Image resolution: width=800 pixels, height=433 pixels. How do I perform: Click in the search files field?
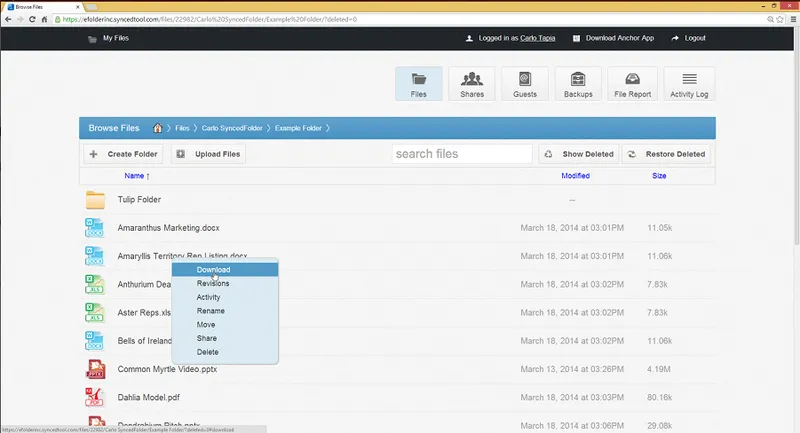[x=462, y=154]
